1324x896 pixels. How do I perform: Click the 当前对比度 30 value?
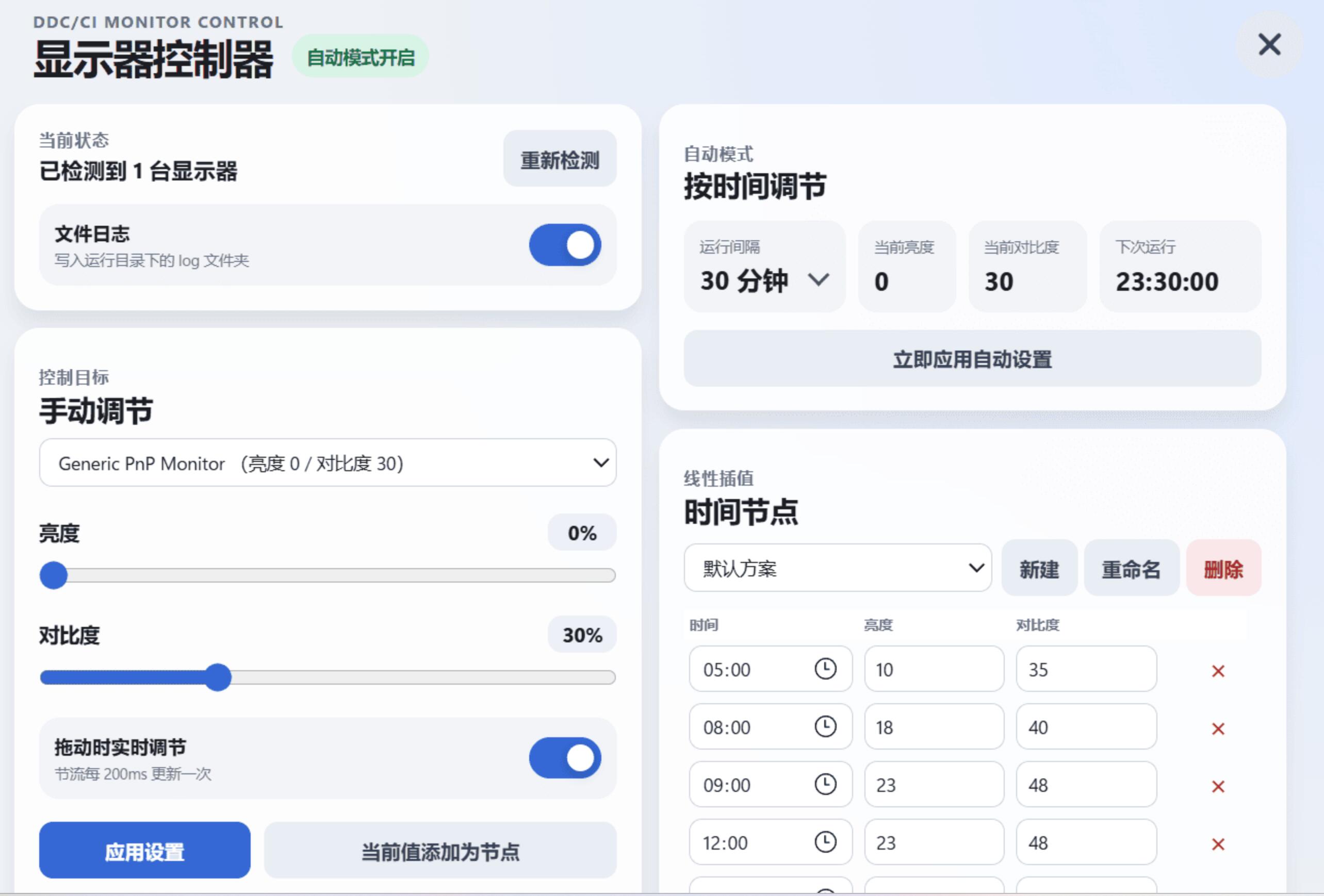(999, 281)
